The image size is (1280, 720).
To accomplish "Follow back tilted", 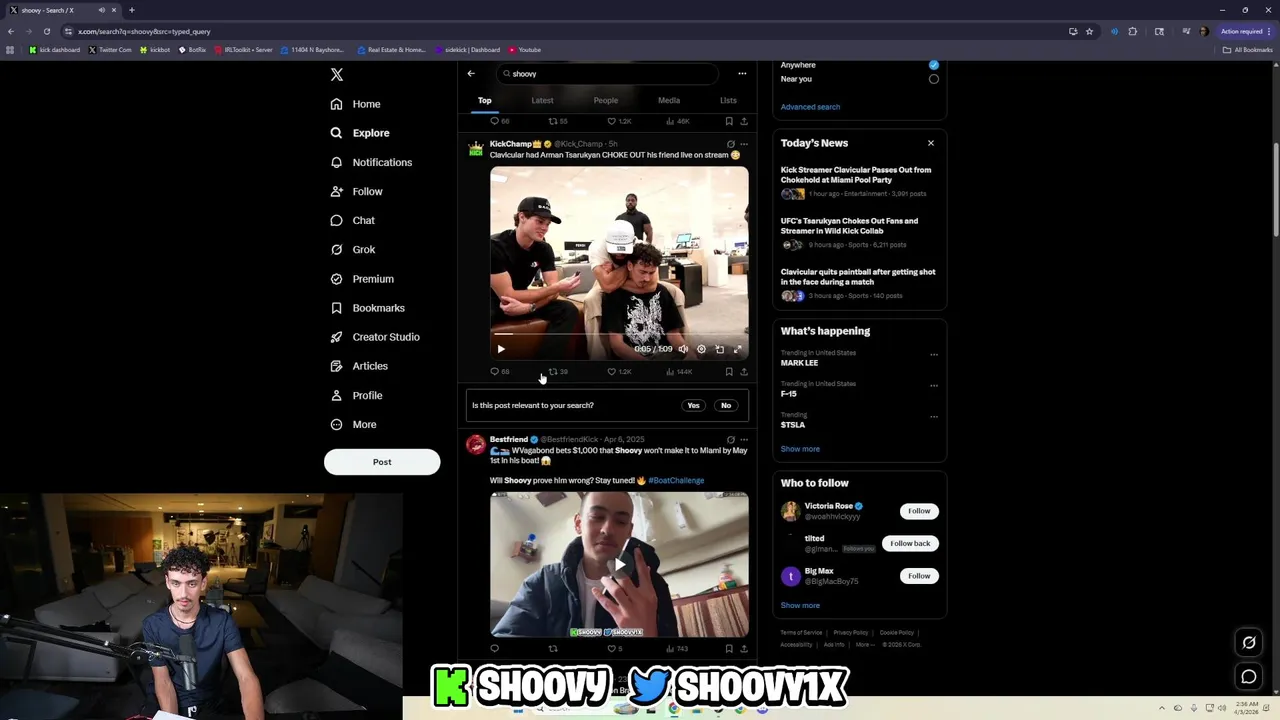I will [x=910, y=543].
